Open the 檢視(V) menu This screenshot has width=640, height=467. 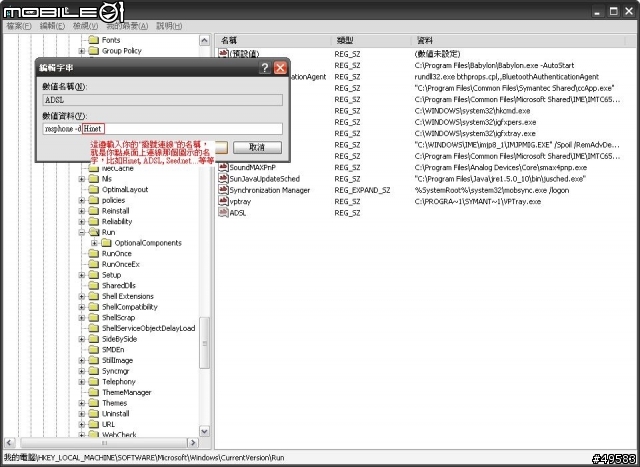click(85, 26)
